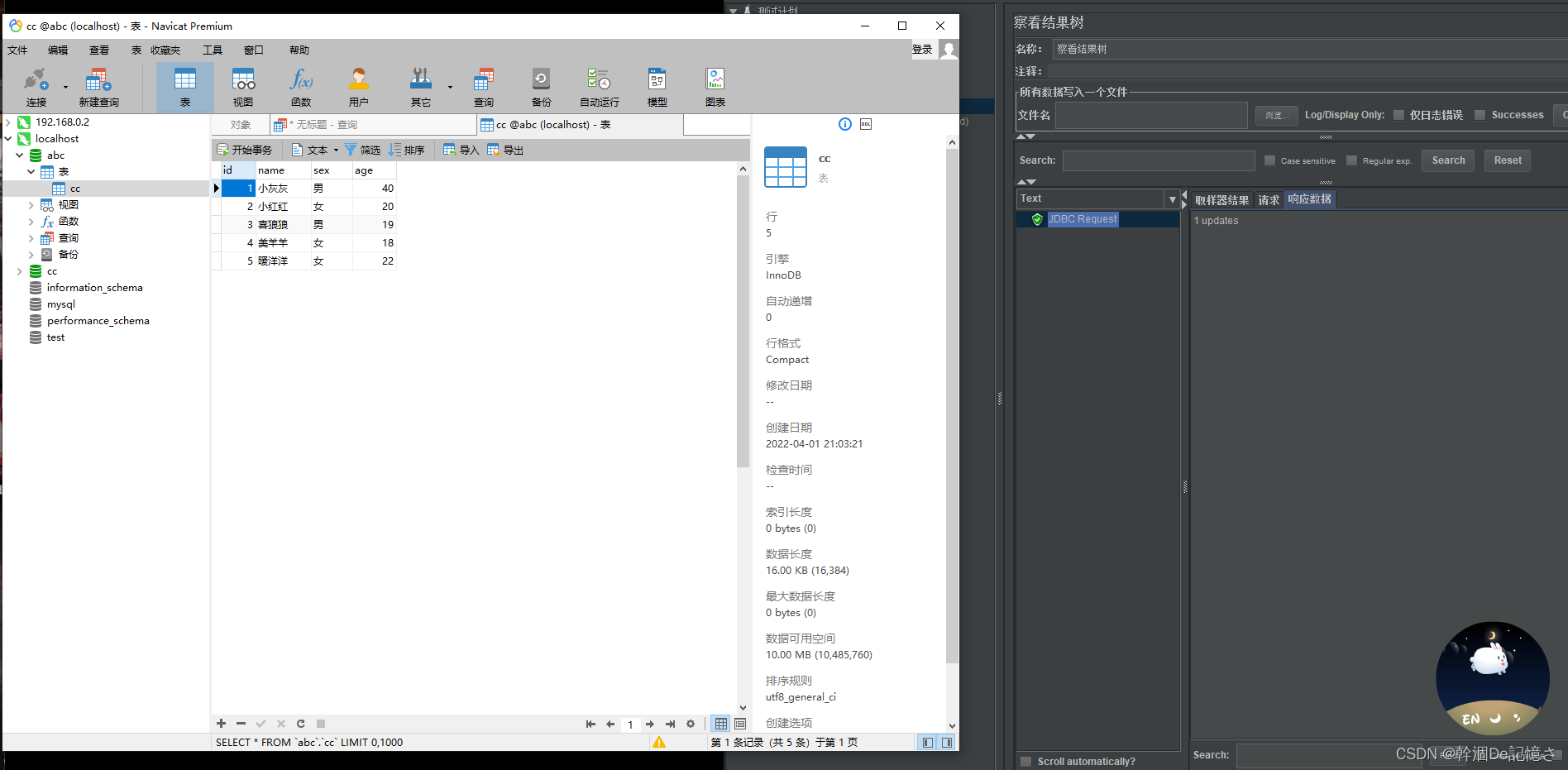Open the grid settings gear icon
The image size is (1568, 770).
[691, 724]
